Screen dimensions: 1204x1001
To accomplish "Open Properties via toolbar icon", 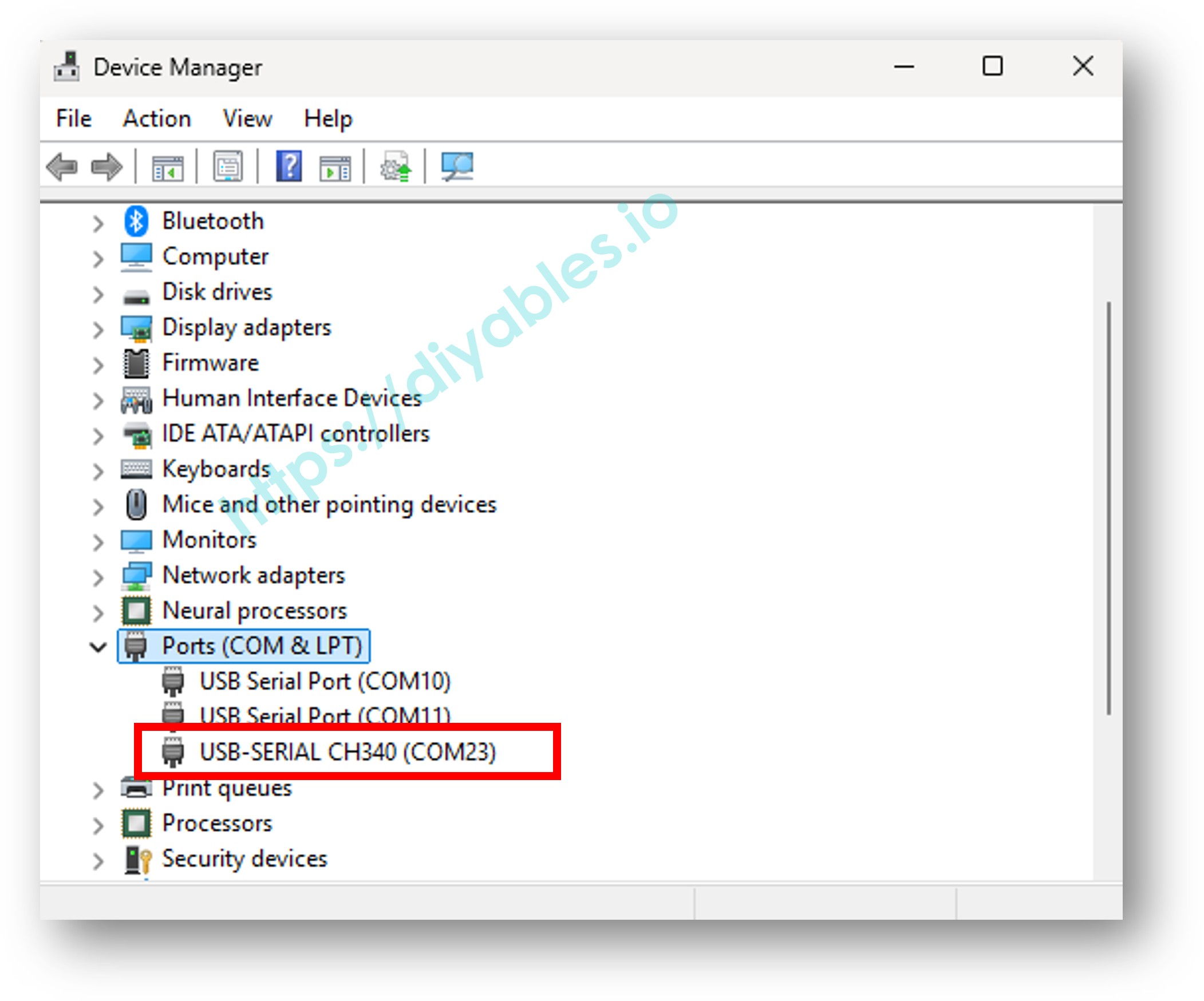I will pos(228,167).
